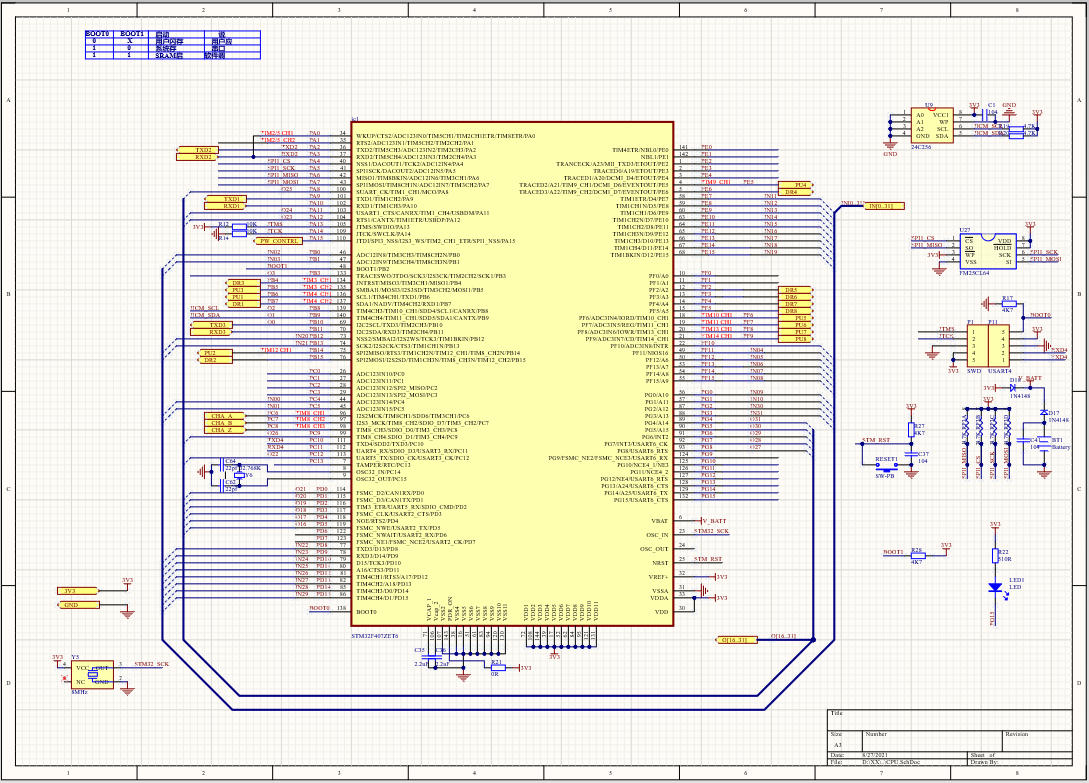Screen dimensions: 1089x783
Task: Click the DR4 port on the right
Action: click(x=795, y=192)
